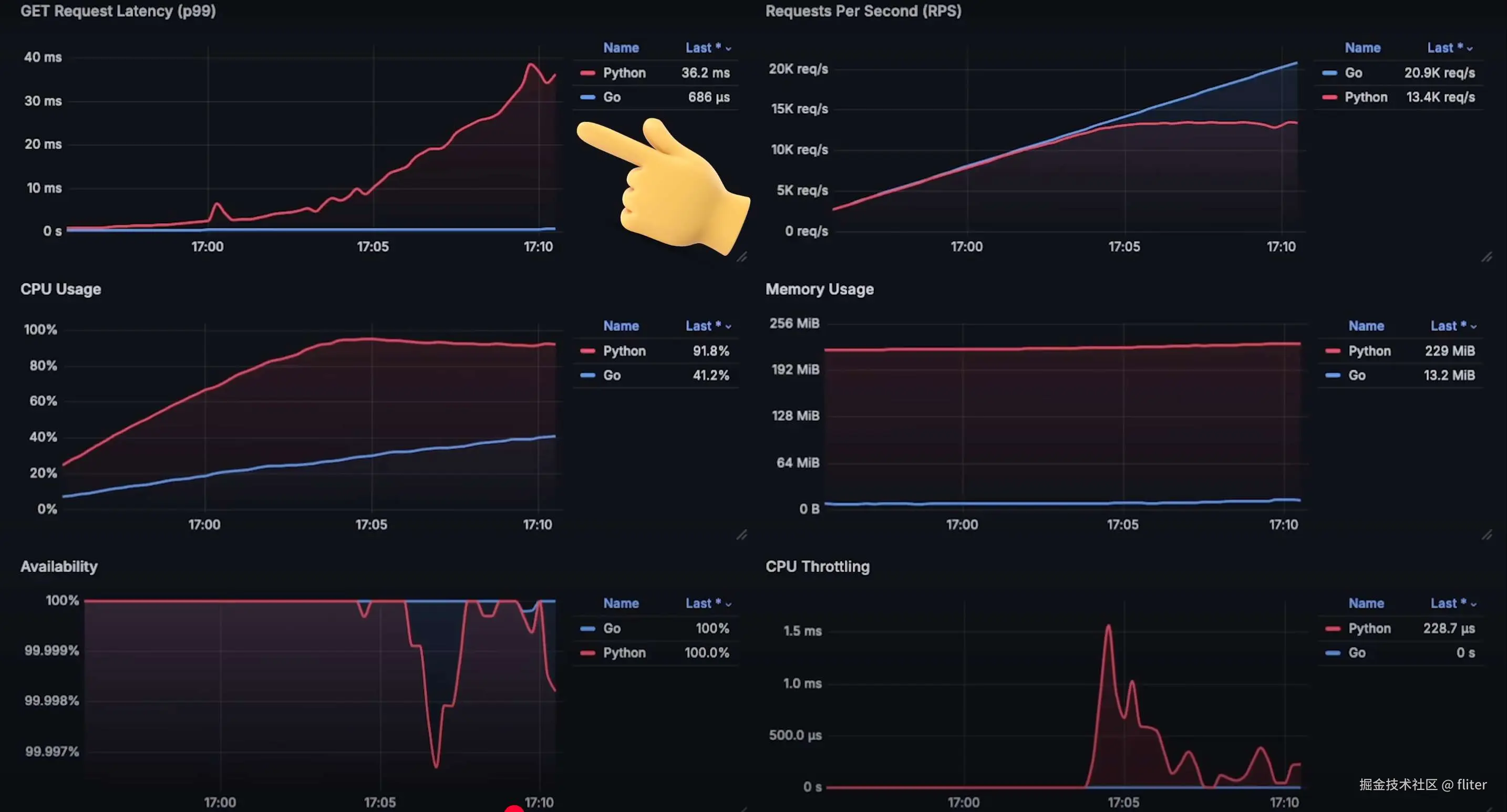The width and height of the screenshot is (1507, 812).
Task: Click the Python throttling peak on graph
Action: (x=1108, y=627)
